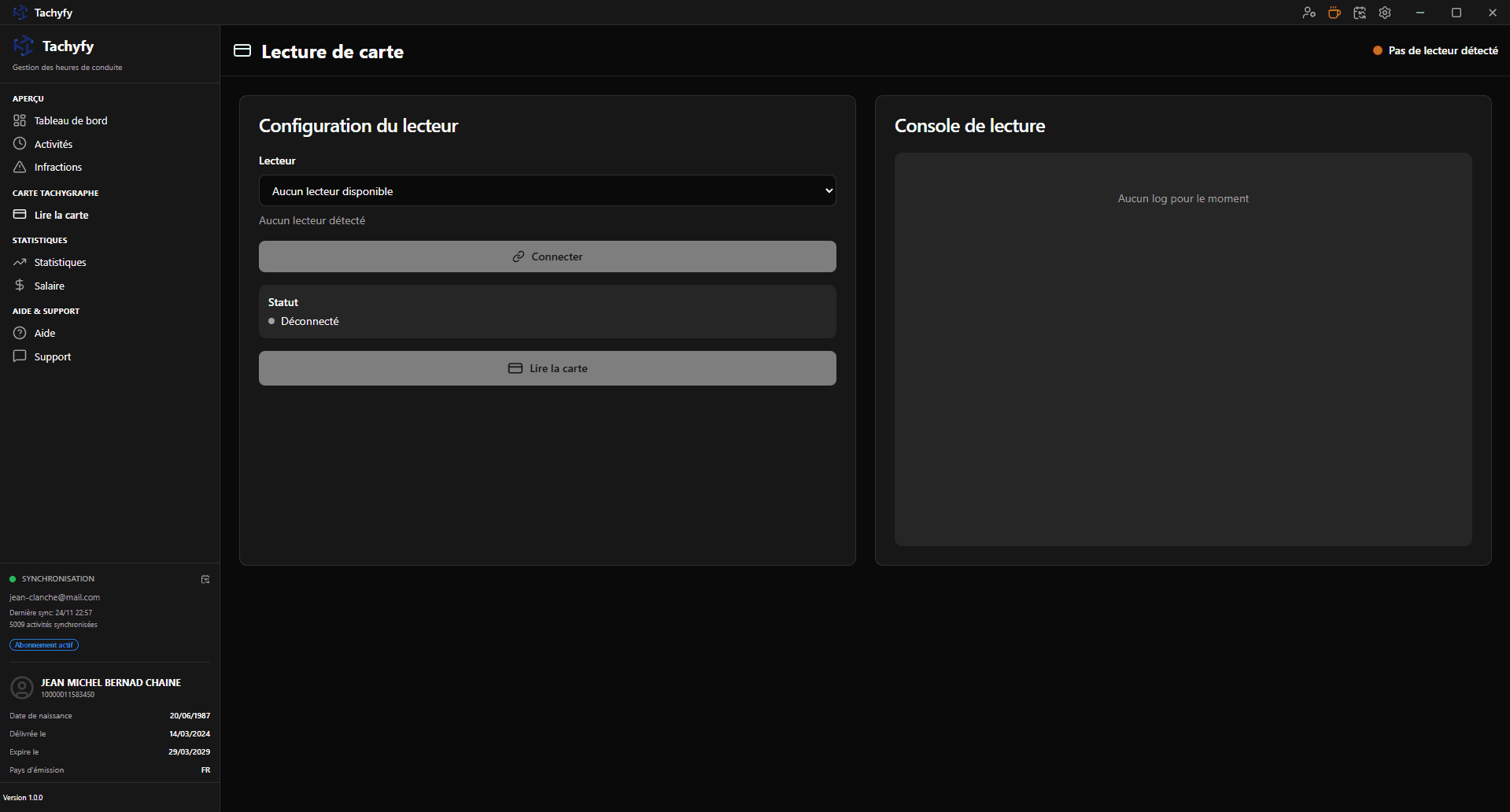Image resolution: width=1510 pixels, height=812 pixels.
Task: Click the calendar sync icon in title bar
Action: coord(1359,13)
